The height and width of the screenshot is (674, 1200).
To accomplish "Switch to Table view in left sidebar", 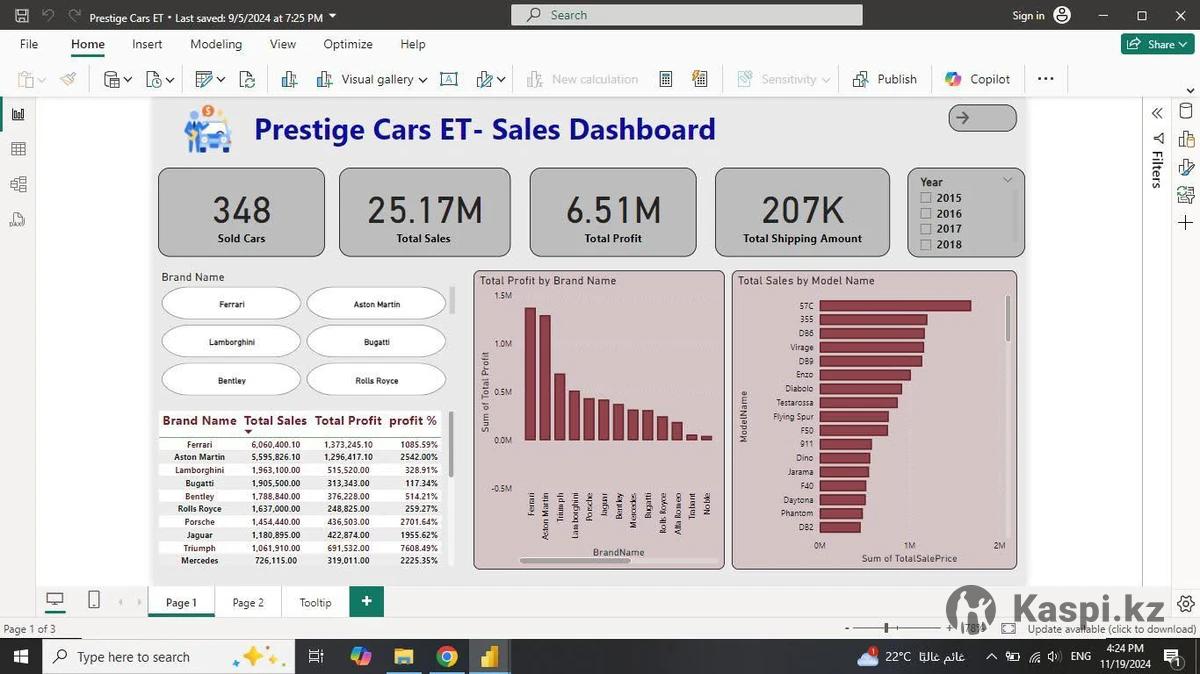I will pyautogui.click(x=18, y=149).
